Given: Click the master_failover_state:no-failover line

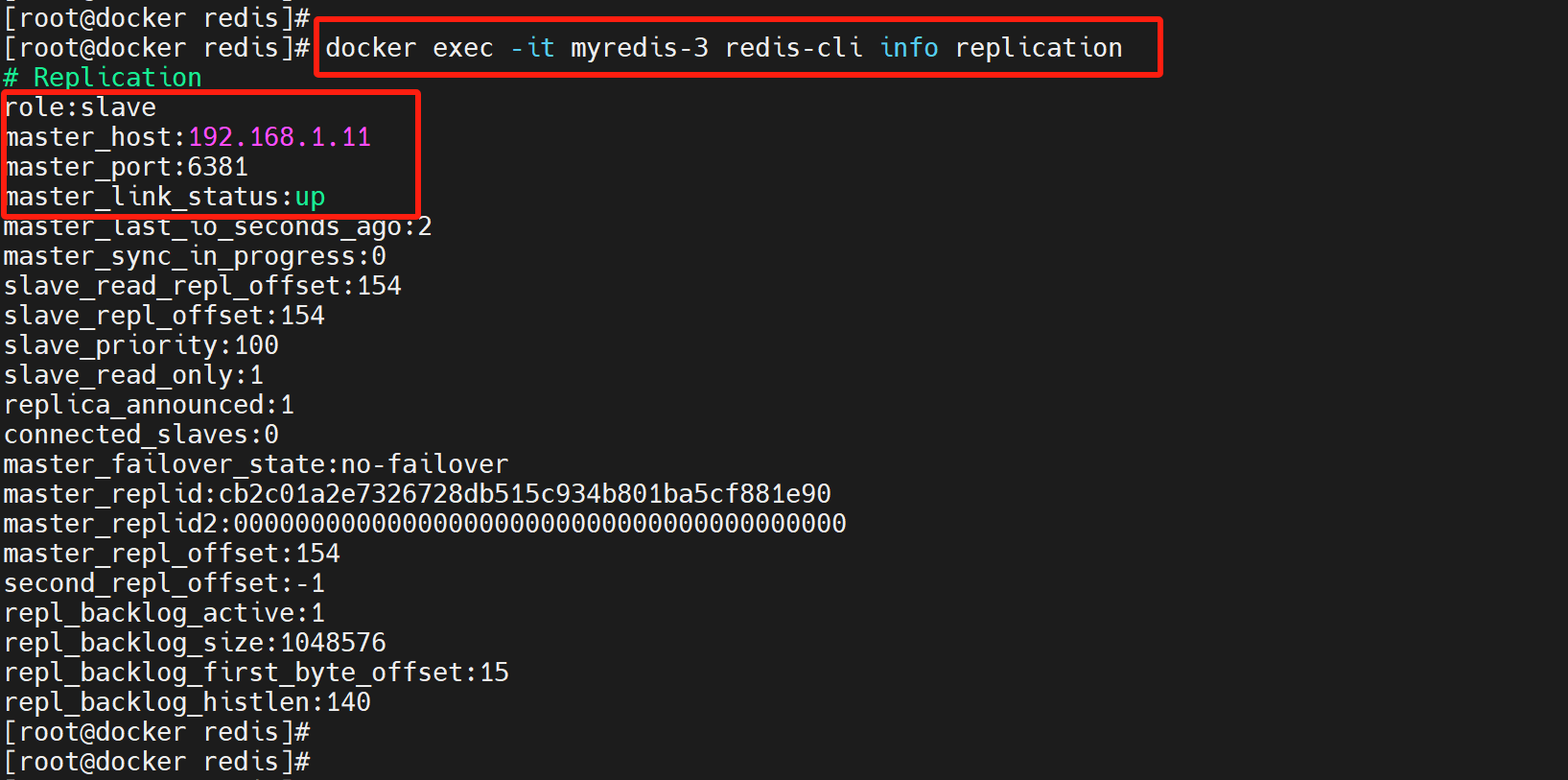Looking at the screenshot, I should pyautogui.click(x=256, y=464).
